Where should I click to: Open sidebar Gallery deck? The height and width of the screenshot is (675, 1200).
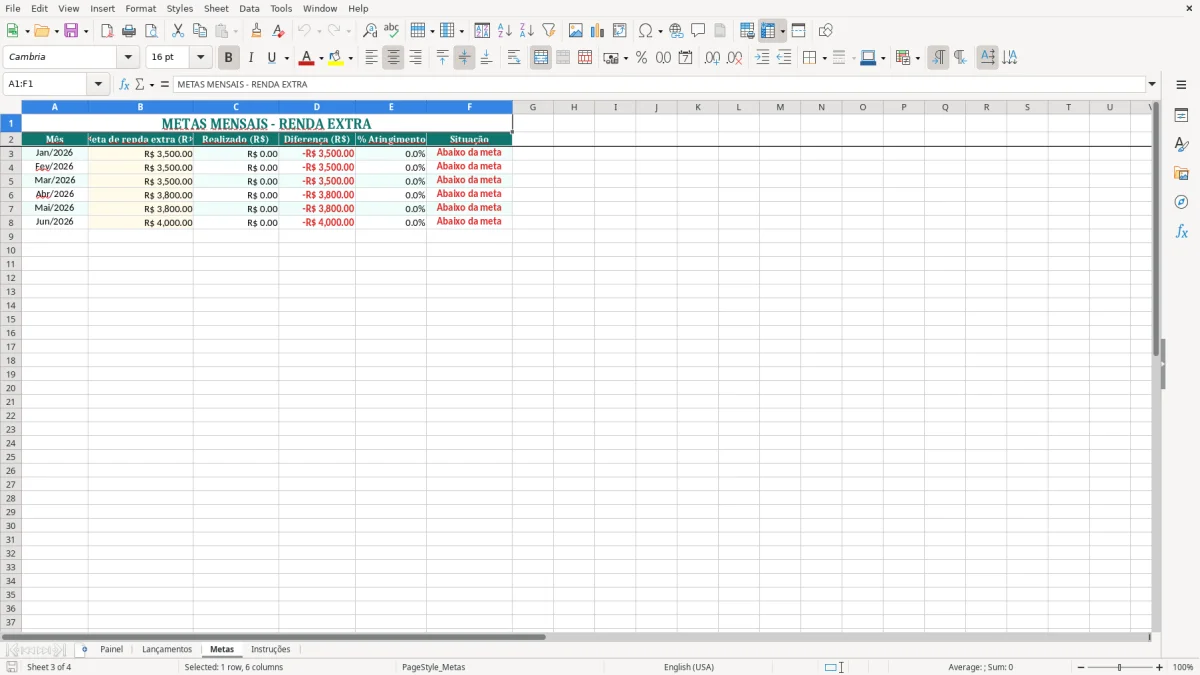pyautogui.click(x=1181, y=173)
